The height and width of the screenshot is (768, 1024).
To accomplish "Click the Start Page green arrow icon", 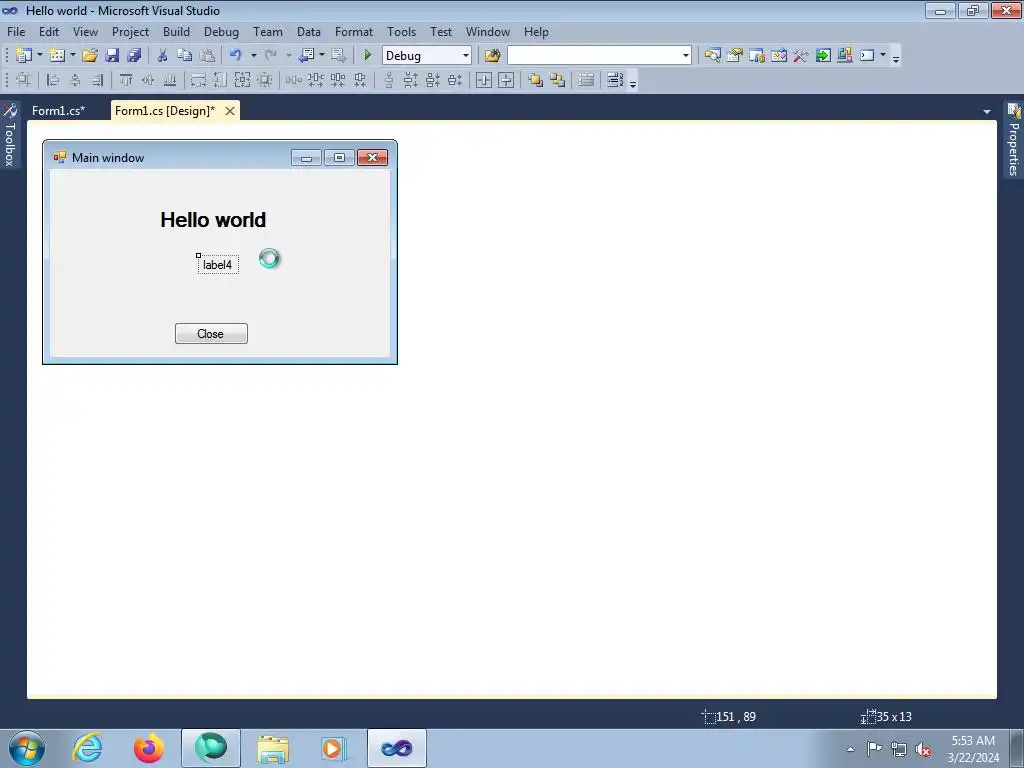I will (823, 56).
